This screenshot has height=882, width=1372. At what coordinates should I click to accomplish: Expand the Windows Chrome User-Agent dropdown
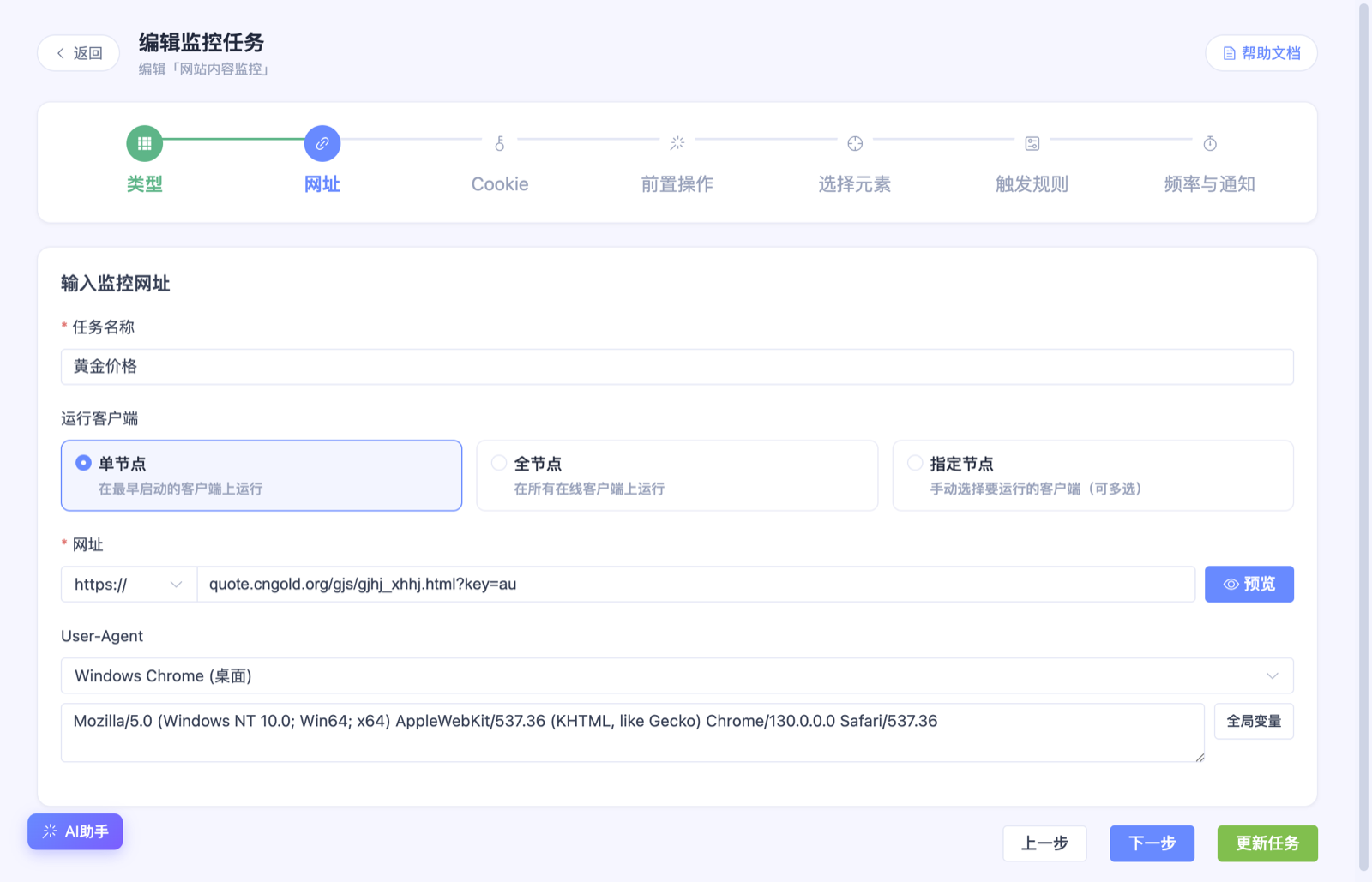tap(677, 675)
